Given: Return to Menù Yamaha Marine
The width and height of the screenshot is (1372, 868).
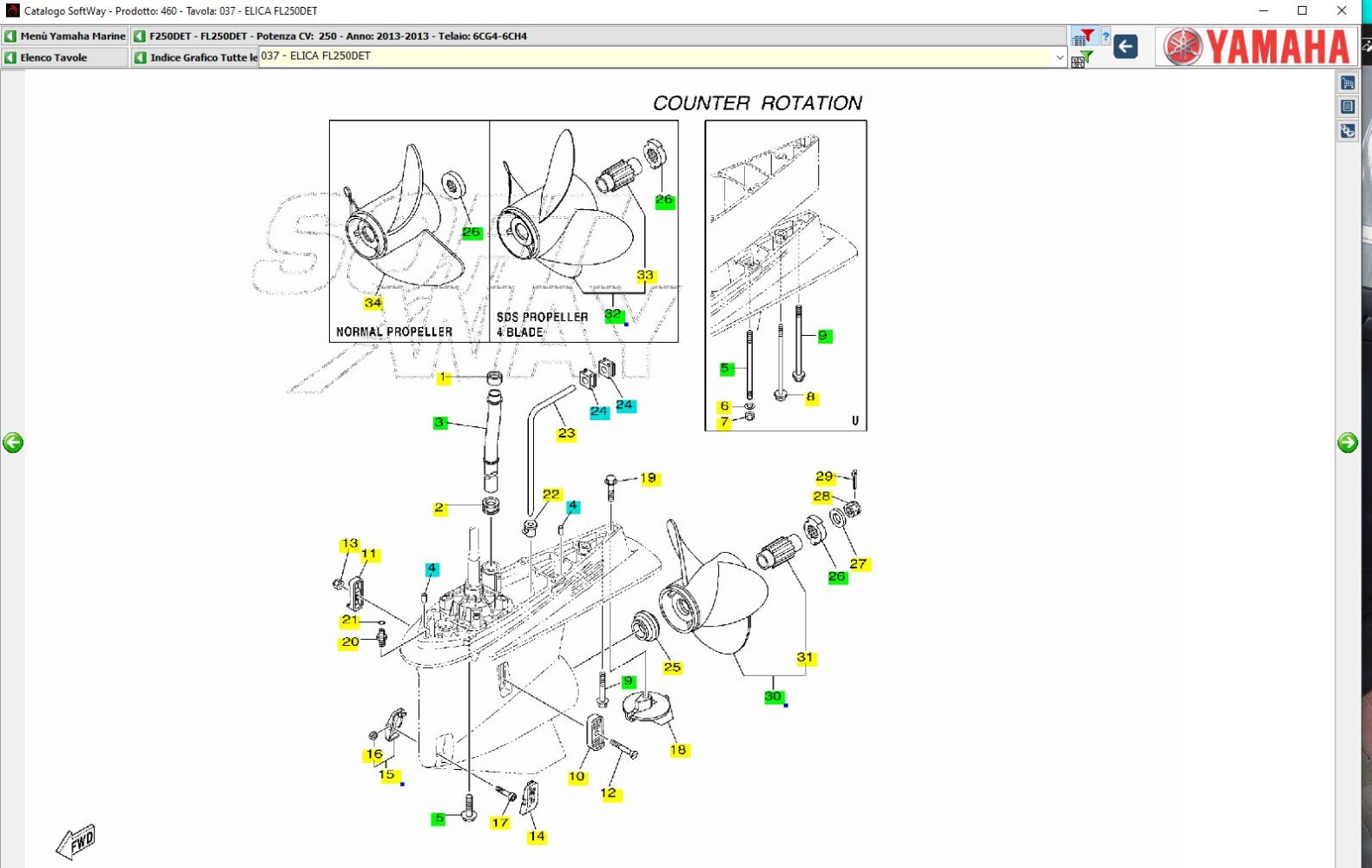Looking at the screenshot, I should 65,36.
